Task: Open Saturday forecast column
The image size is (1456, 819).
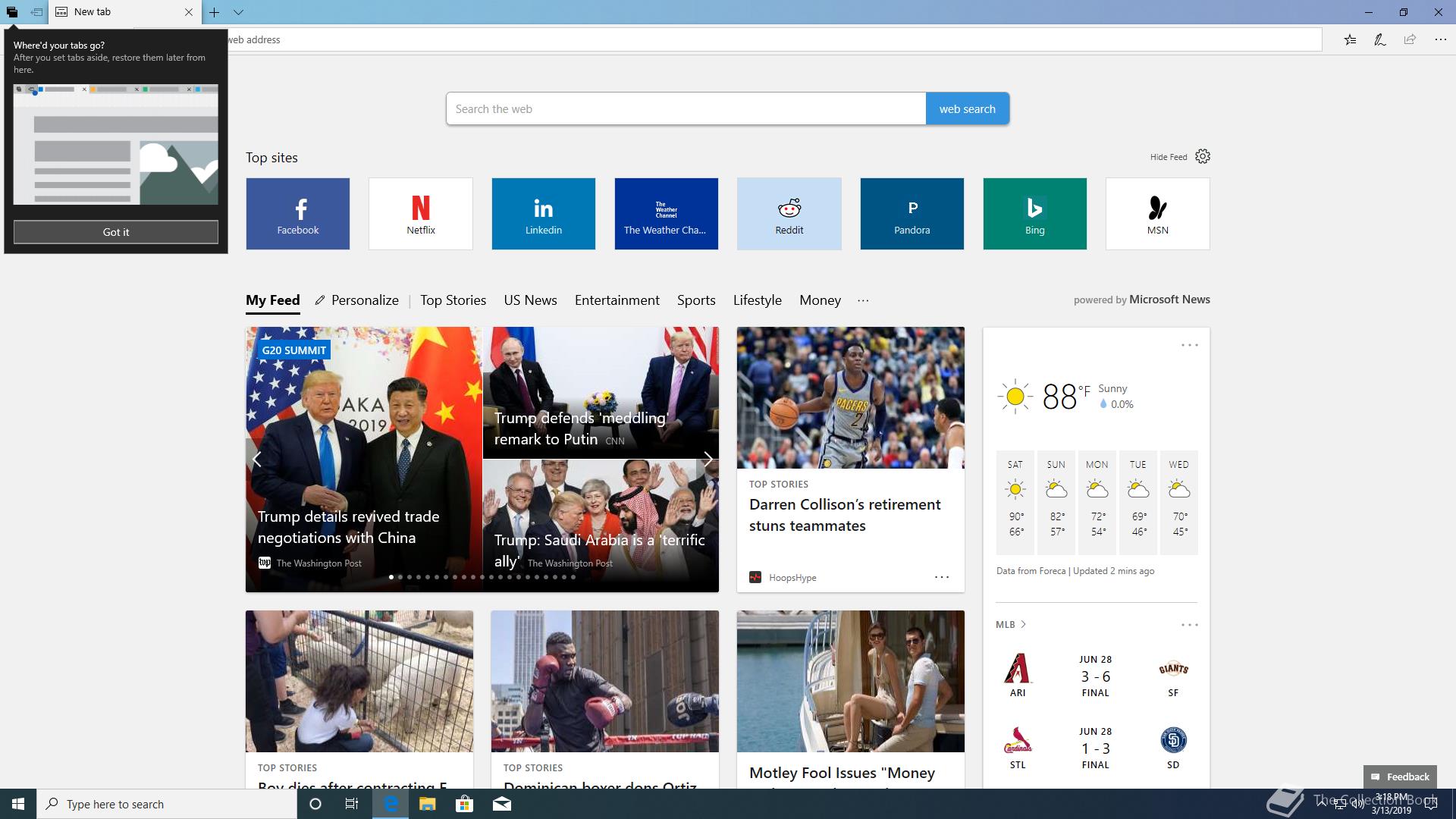Action: point(1015,503)
